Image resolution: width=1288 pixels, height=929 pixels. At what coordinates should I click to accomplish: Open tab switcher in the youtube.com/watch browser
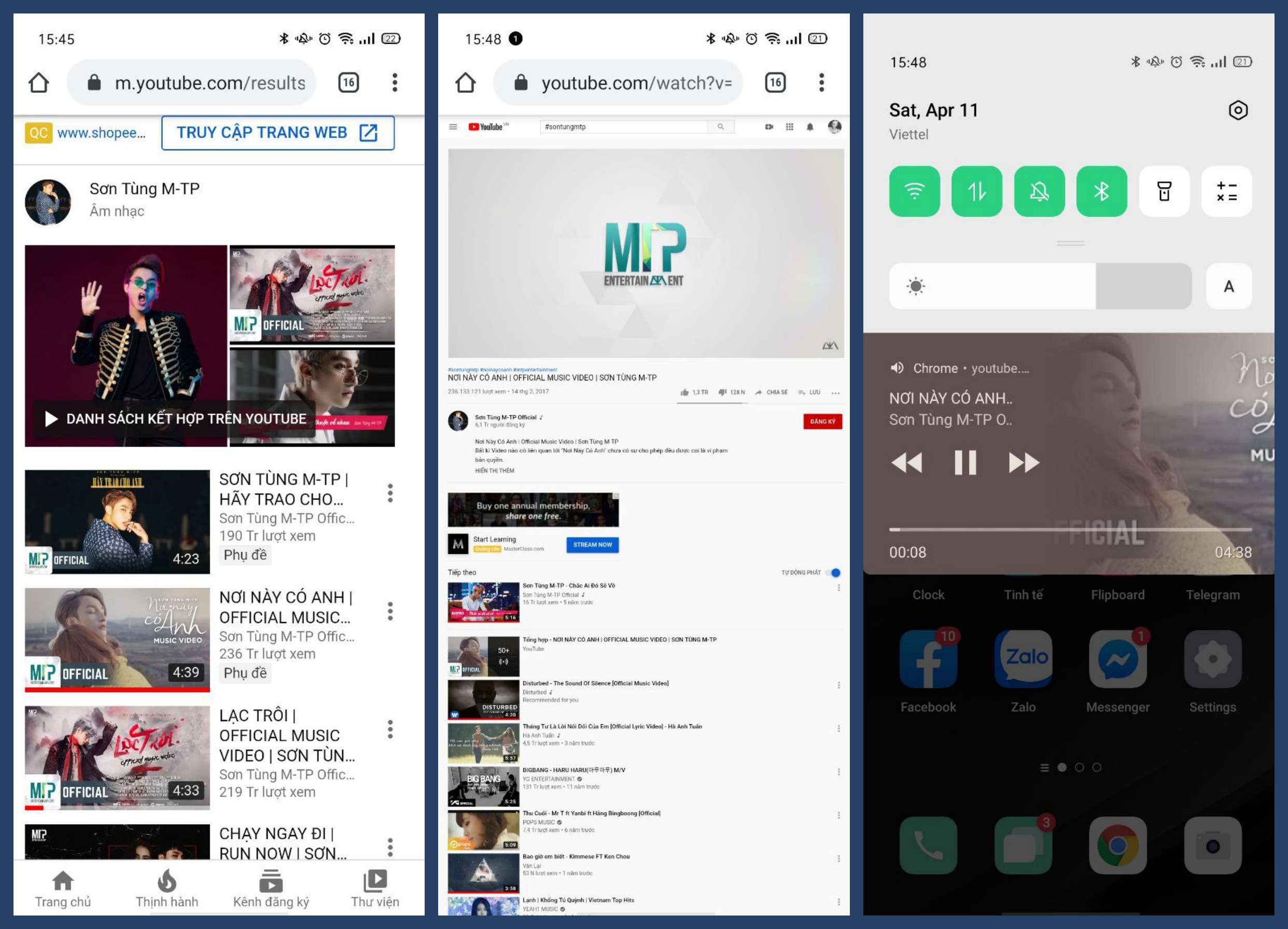[x=775, y=83]
